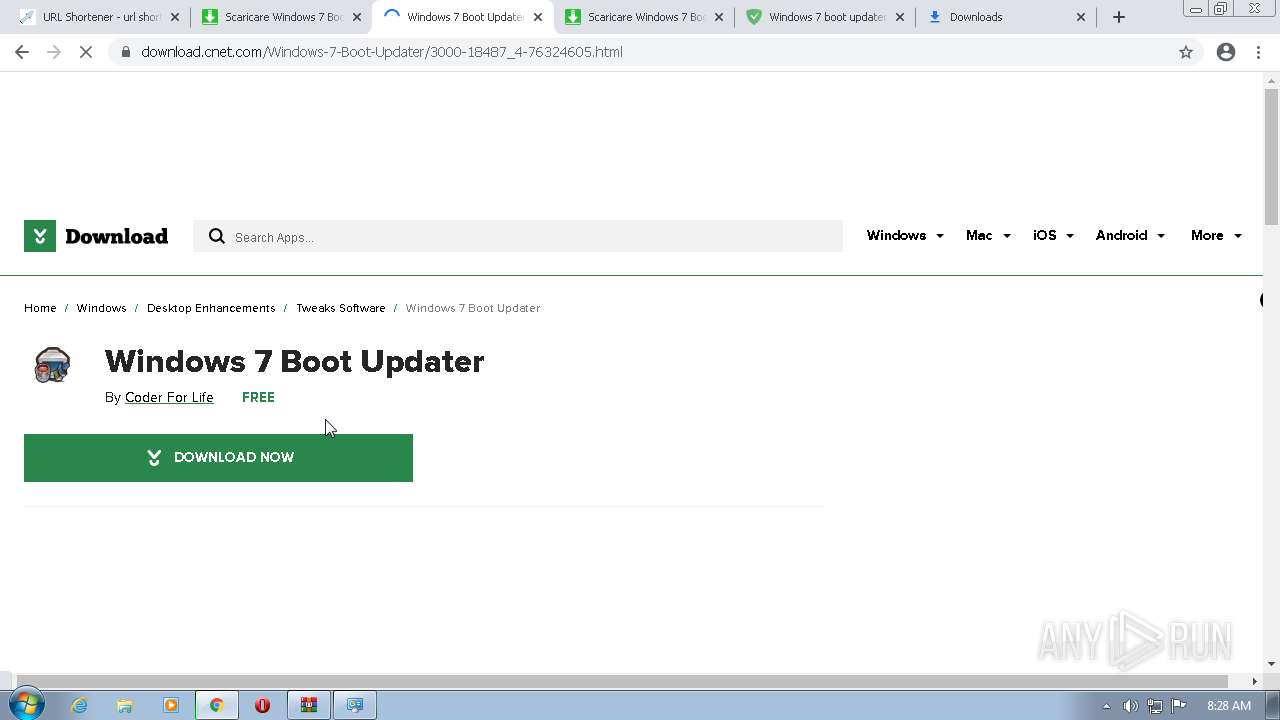Open the Tweaks Software breadcrumb link
Screen dimensions: 1280x720
pos(341,308)
